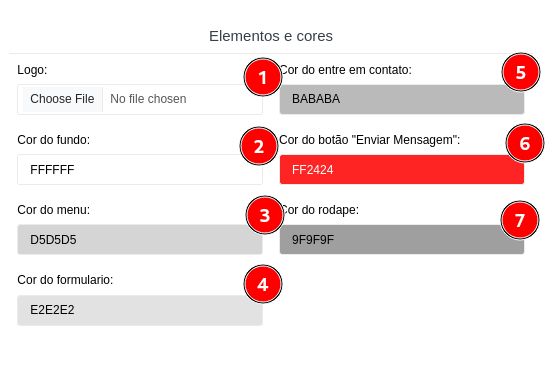The width and height of the screenshot is (545, 370).
Task: Click the 'Cor do rodape:' label
Action: tap(319, 210)
